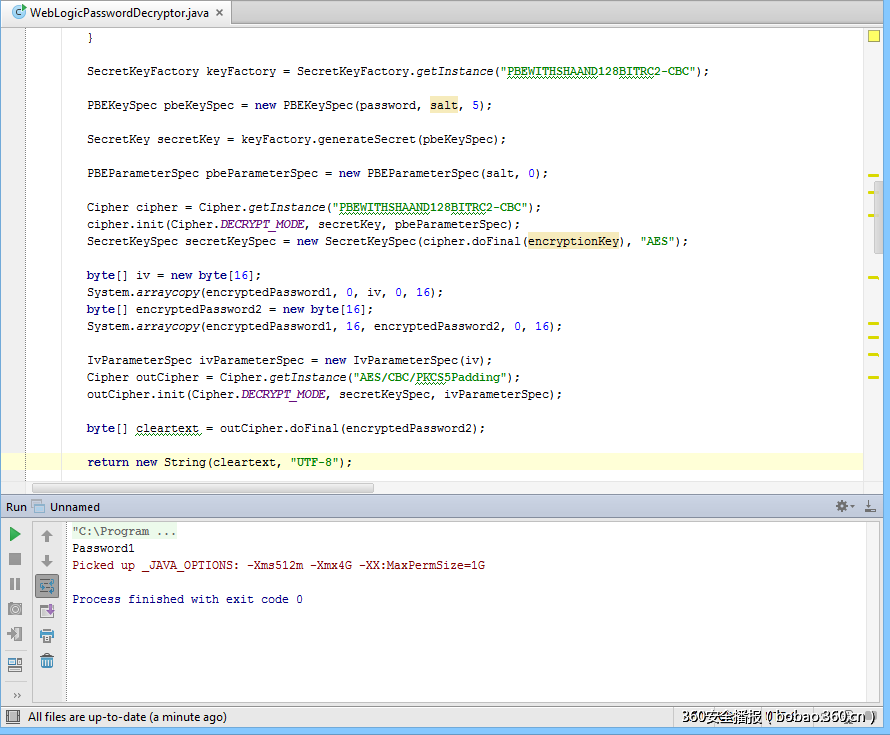Click DECRYPT_MODE in the outCipher.init line
This screenshot has width=890, height=735.
click(283, 394)
